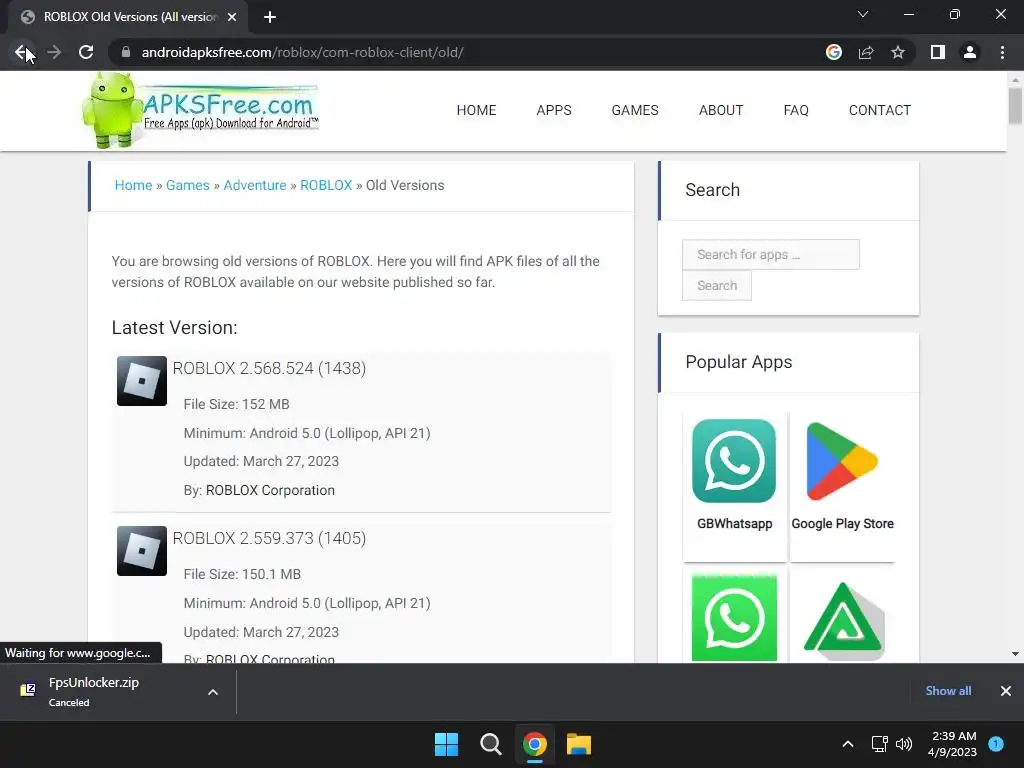Click the green triangle app icon
Viewport: 1024px width, 768px height.
pos(844,620)
